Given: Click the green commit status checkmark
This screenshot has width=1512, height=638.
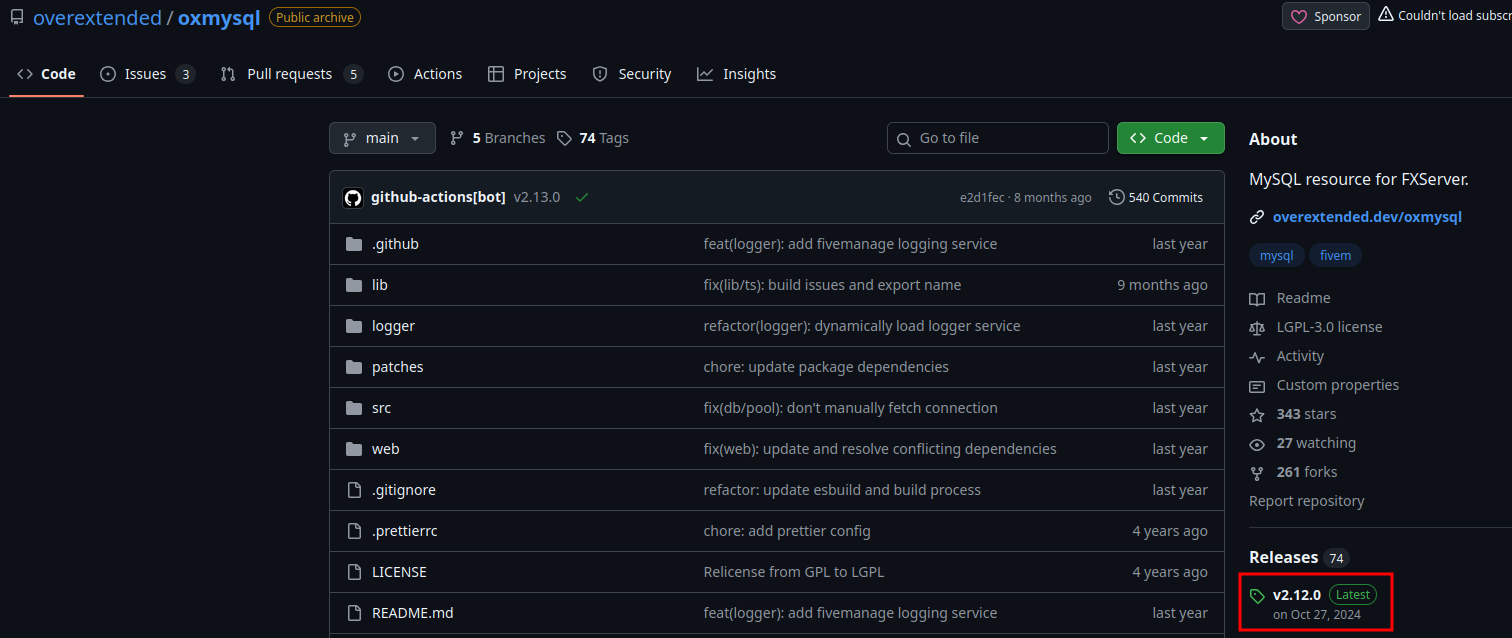Looking at the screenshot, I should click(582, 198).
